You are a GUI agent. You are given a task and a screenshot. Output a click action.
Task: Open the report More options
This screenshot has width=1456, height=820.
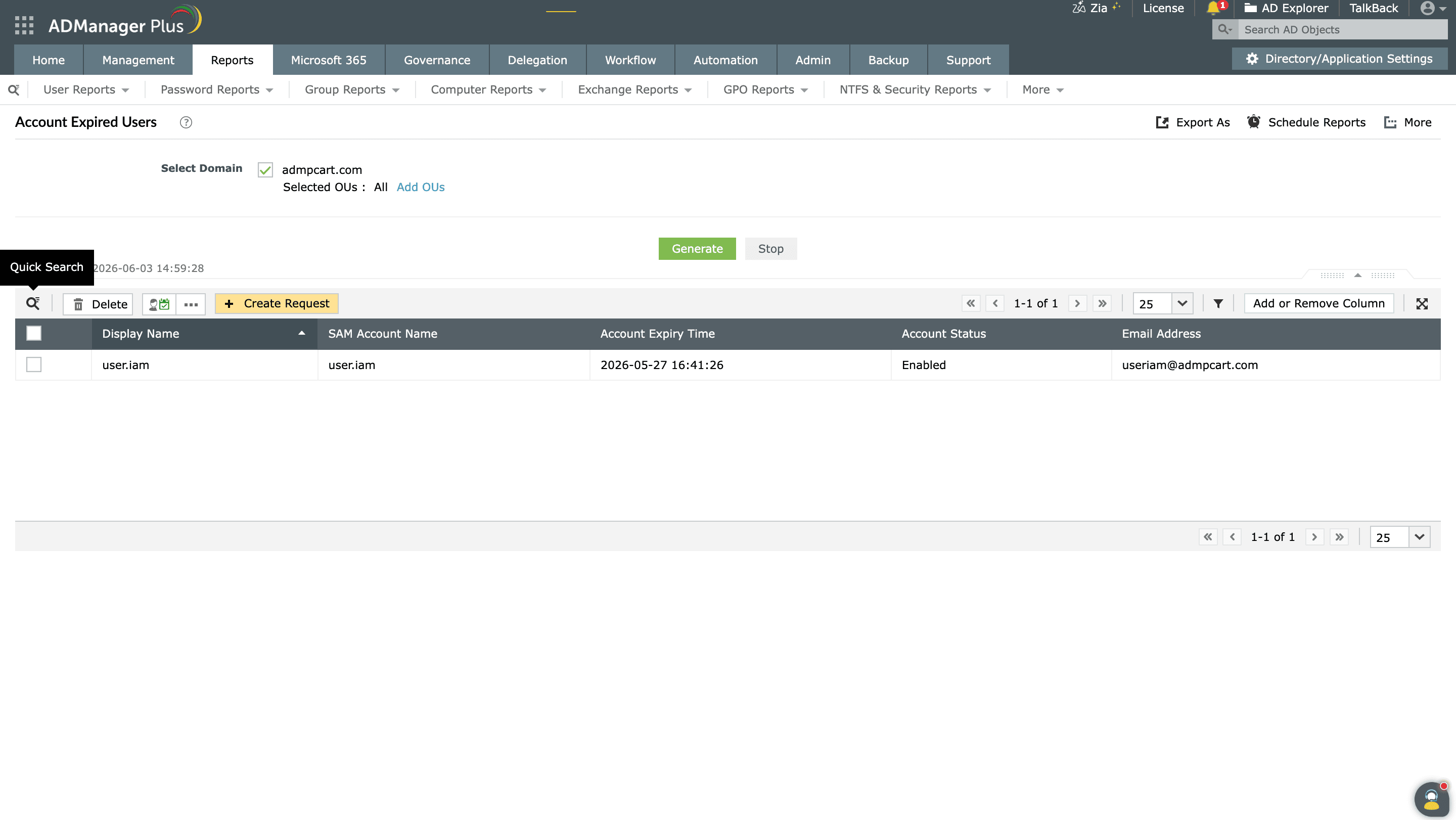(1408, 122)
